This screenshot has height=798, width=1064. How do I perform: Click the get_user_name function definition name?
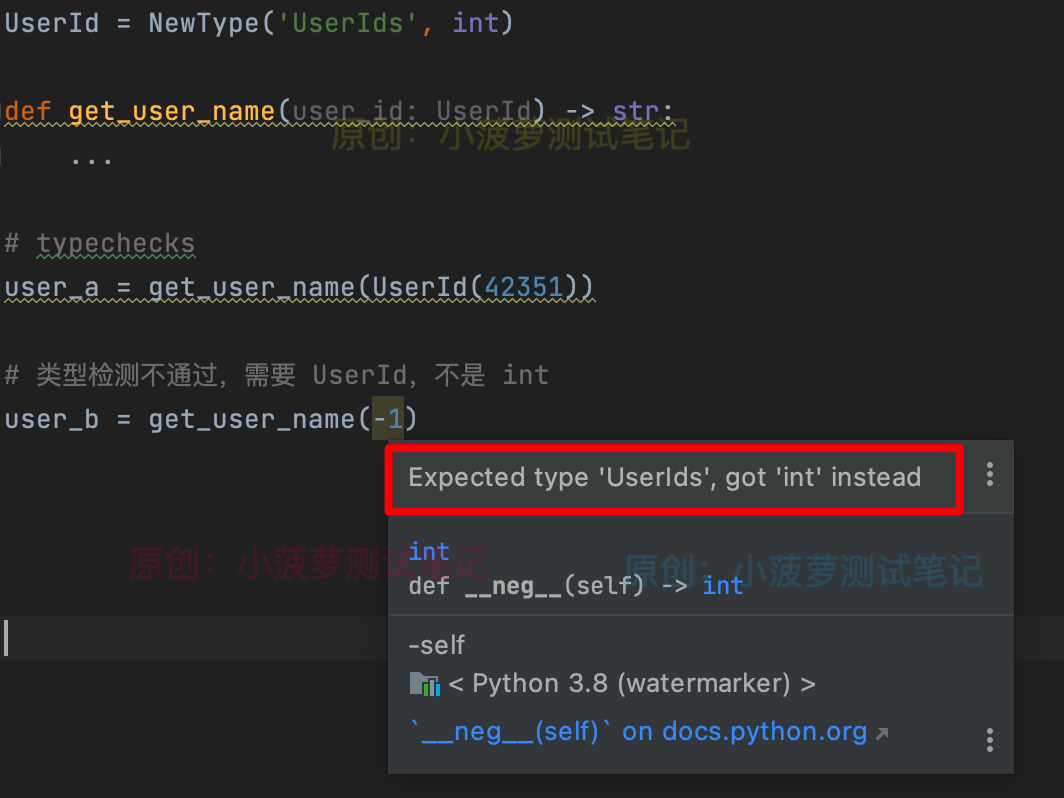pos(172,111)
